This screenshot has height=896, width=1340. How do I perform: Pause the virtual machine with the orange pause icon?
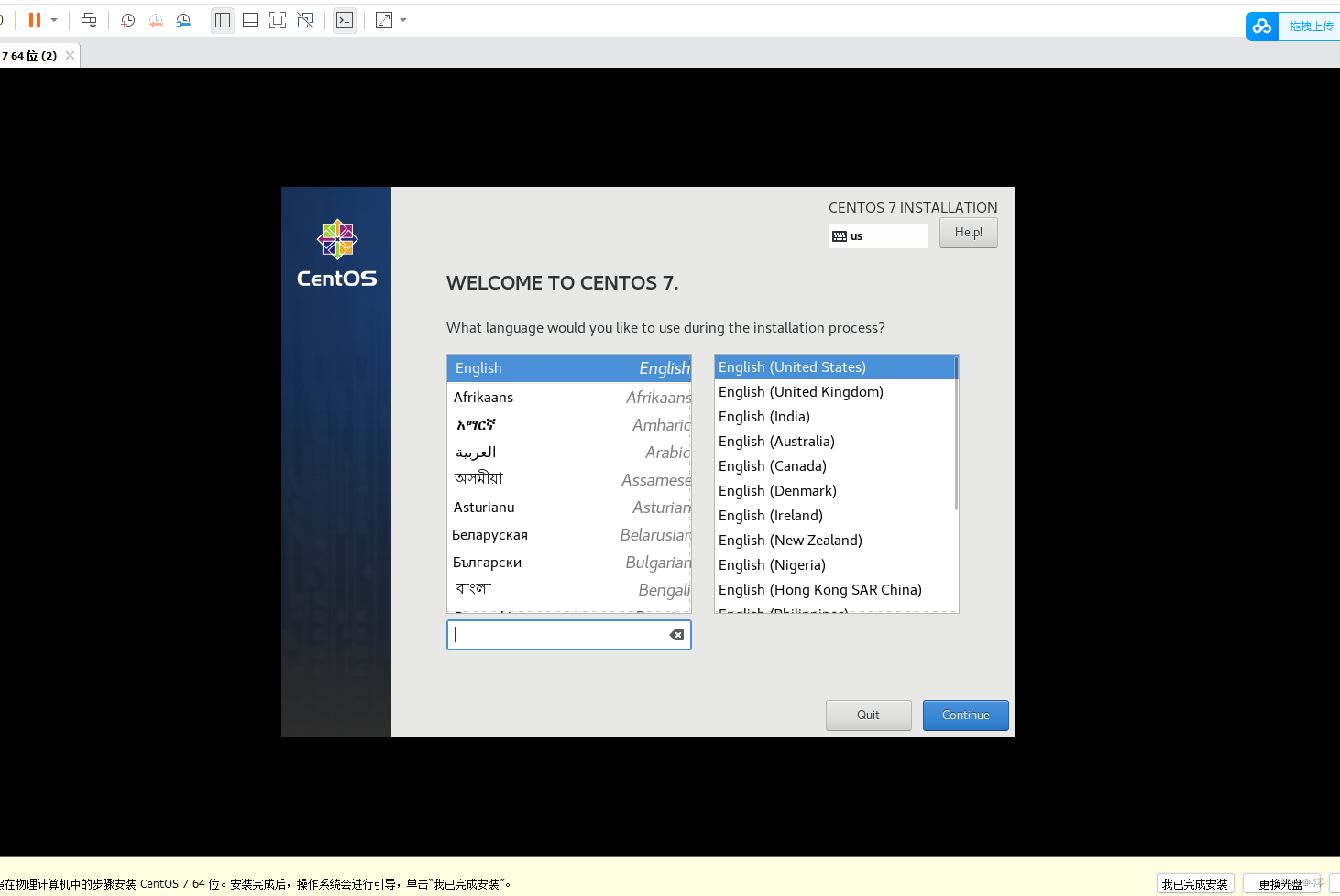[35, 20]
